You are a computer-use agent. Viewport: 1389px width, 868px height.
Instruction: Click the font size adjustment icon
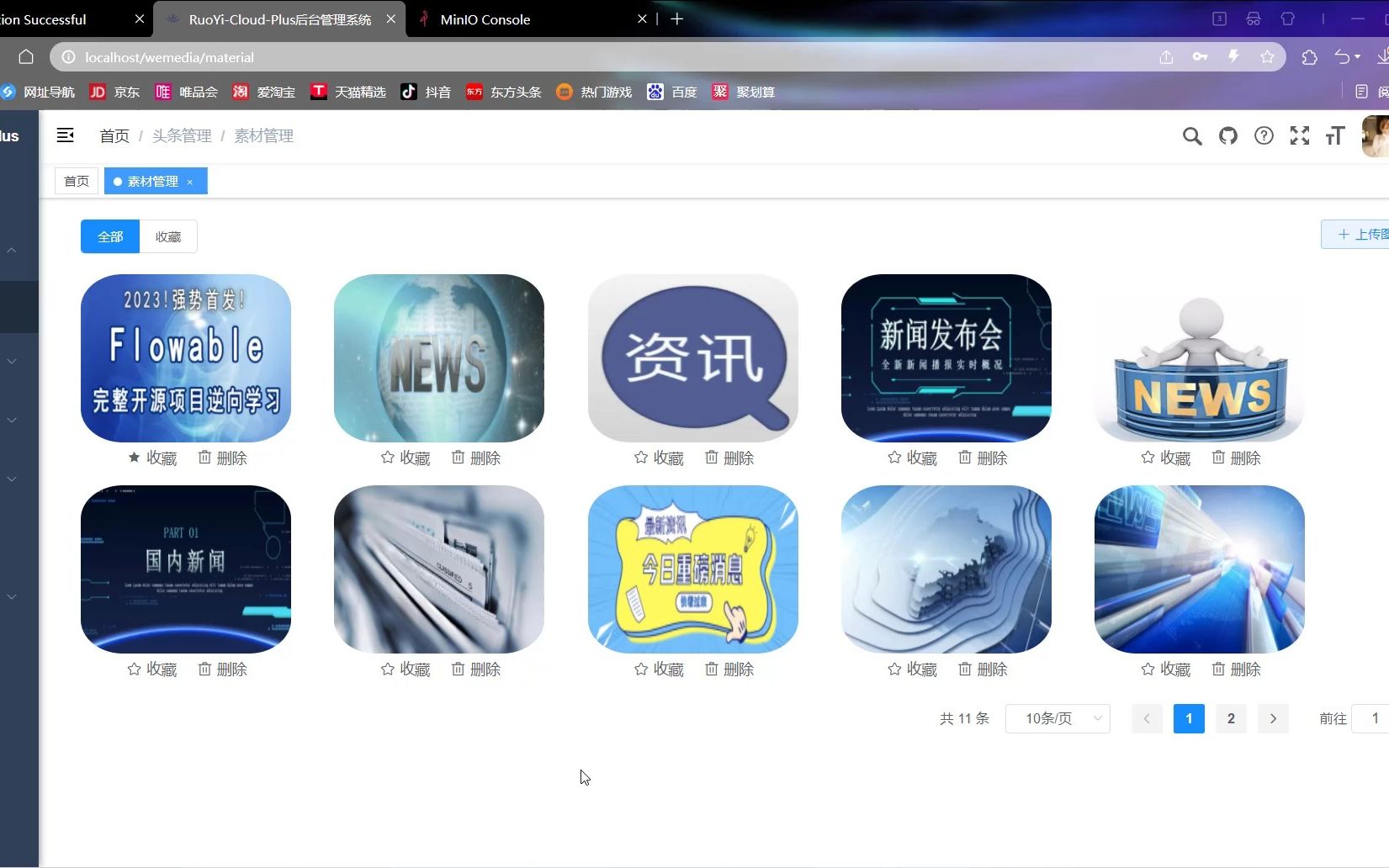[x=1334, y=135]
